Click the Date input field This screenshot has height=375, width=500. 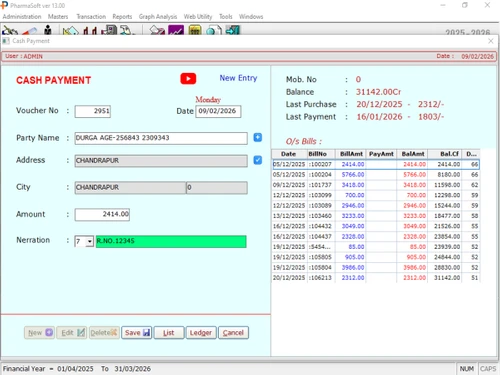click(218, 111)
